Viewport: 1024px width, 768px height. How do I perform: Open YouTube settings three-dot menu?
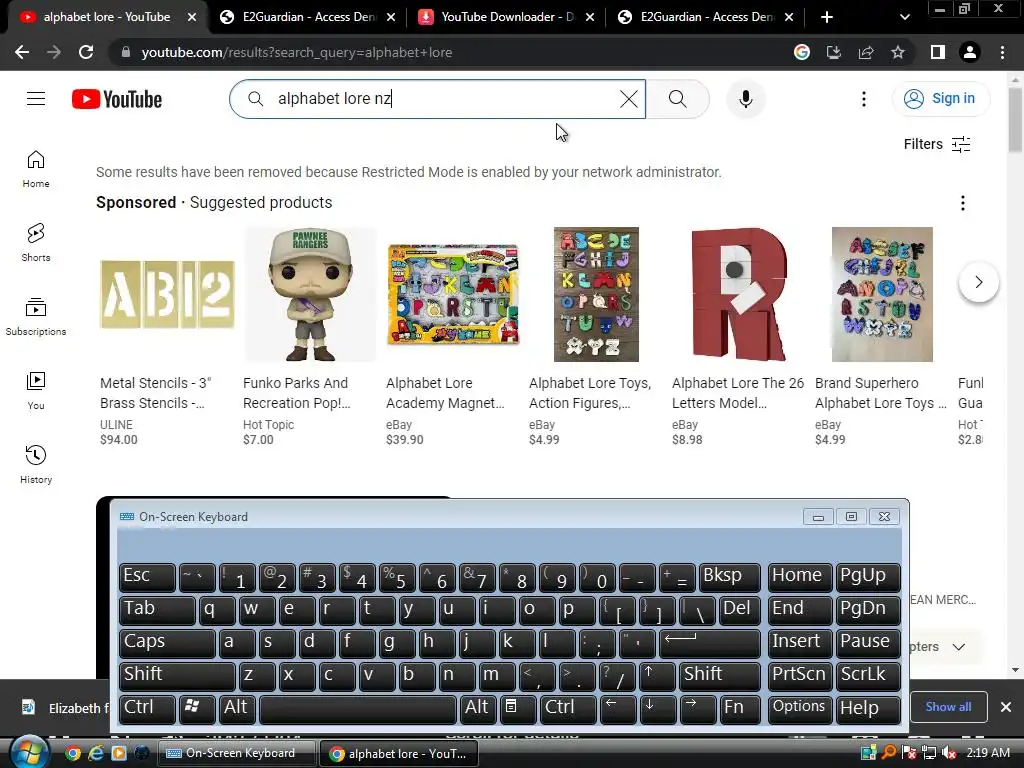click(x=863, y=99)
